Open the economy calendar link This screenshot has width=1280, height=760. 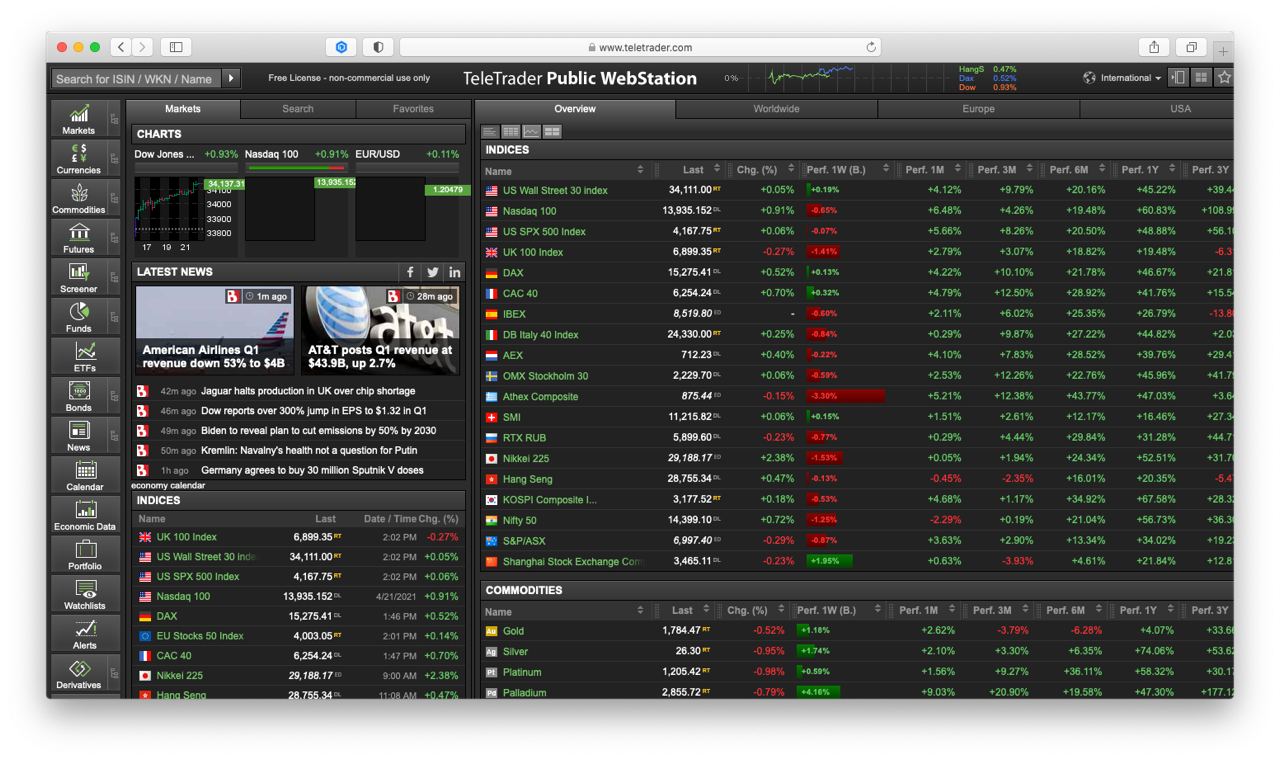pyautogui.click(x=168, y=485)
